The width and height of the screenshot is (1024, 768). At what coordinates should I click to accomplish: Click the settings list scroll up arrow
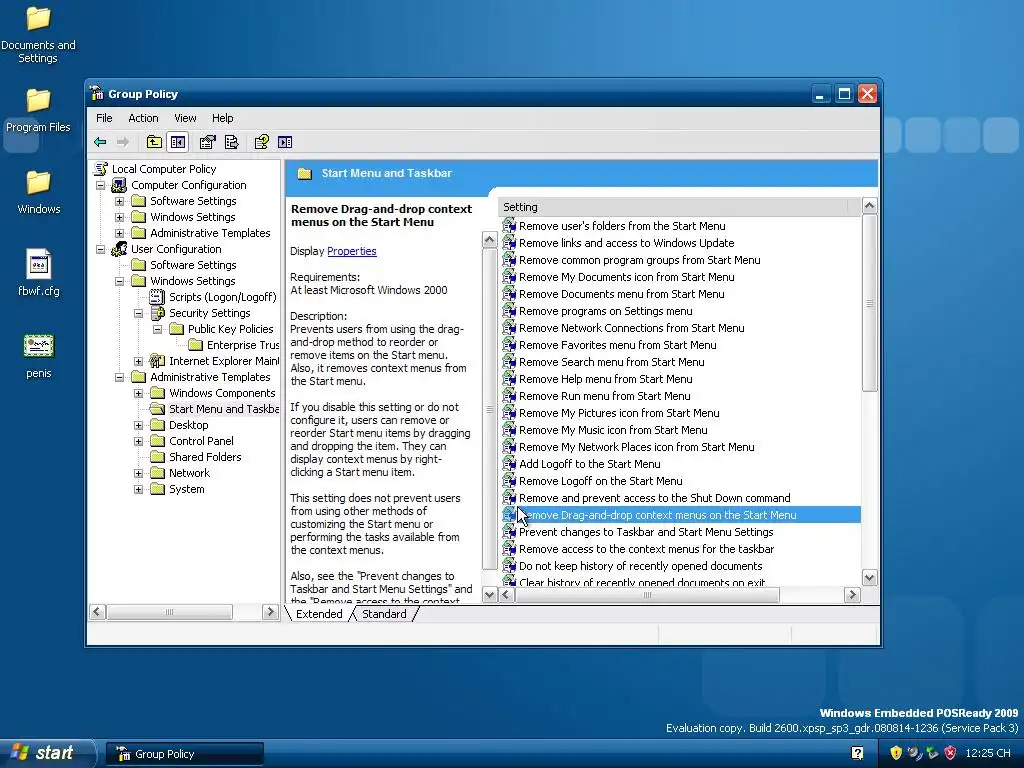pyautogui.click(x=869, y=206)
